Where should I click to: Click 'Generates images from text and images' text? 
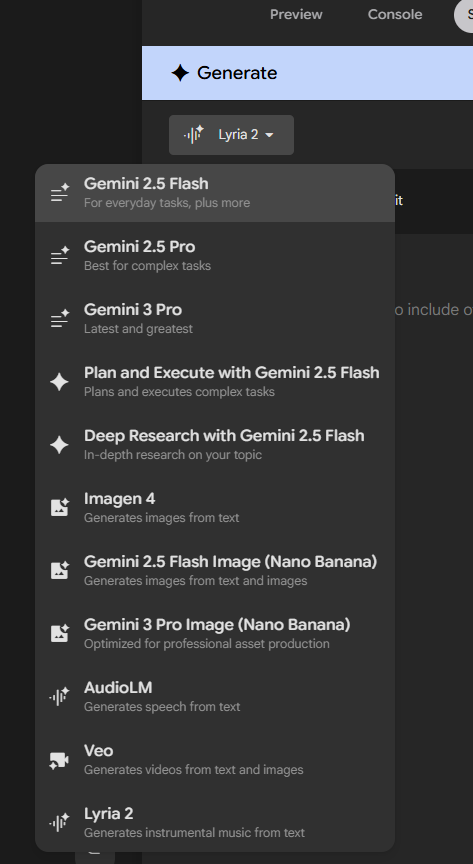pyautogui.click(x=196, y=580)
